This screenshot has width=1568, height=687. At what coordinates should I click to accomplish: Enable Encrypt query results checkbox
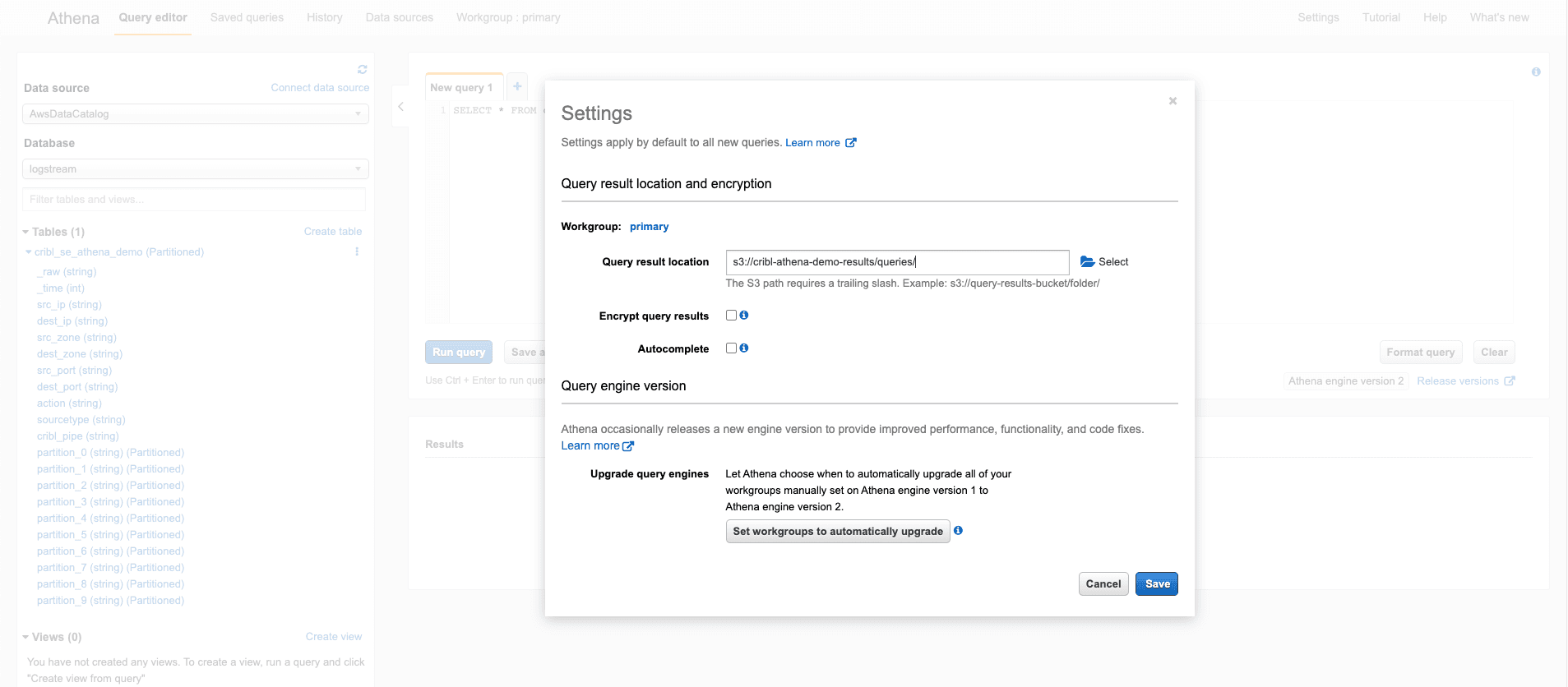pyautogui.click(x=731, y=316)
